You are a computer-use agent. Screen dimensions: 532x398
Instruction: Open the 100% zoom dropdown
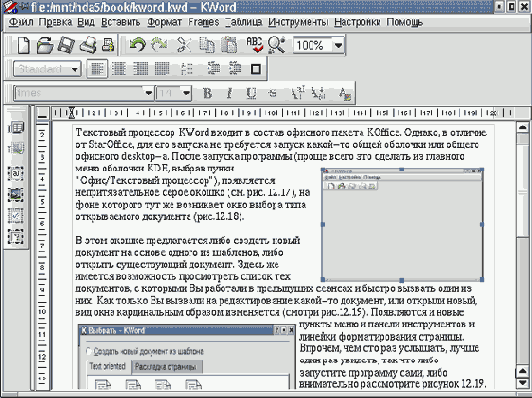[338, 45]
